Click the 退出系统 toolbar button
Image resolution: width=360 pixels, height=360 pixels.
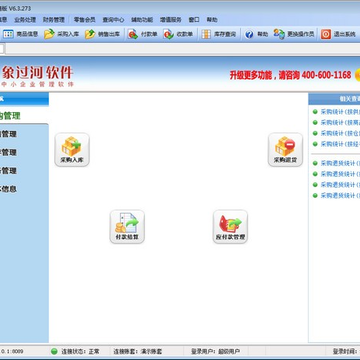(x=338, y=34)
